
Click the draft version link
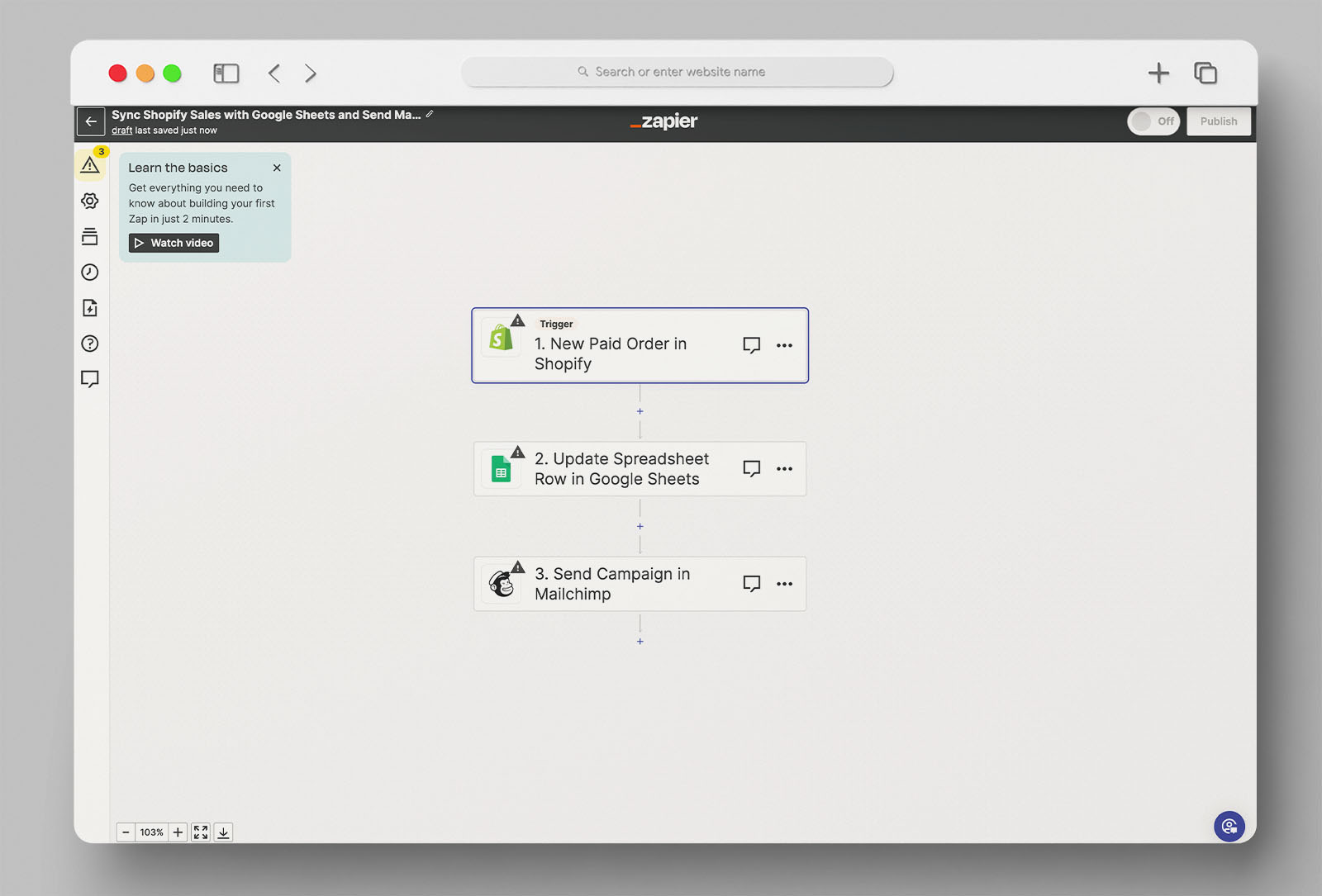[122, 130]
